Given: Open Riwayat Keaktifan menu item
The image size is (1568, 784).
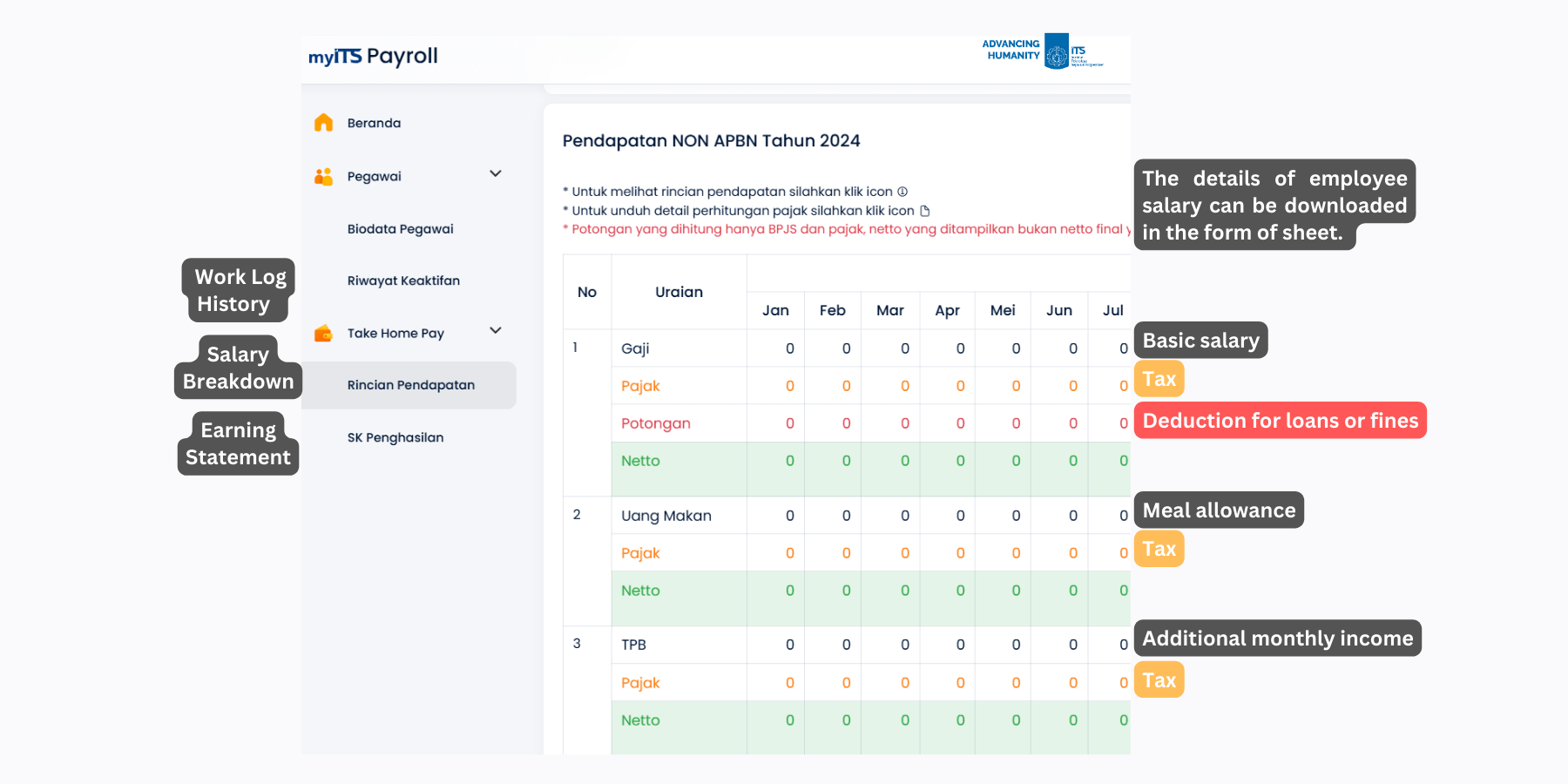Looking at the screenshot, I should tap(403, 280).
